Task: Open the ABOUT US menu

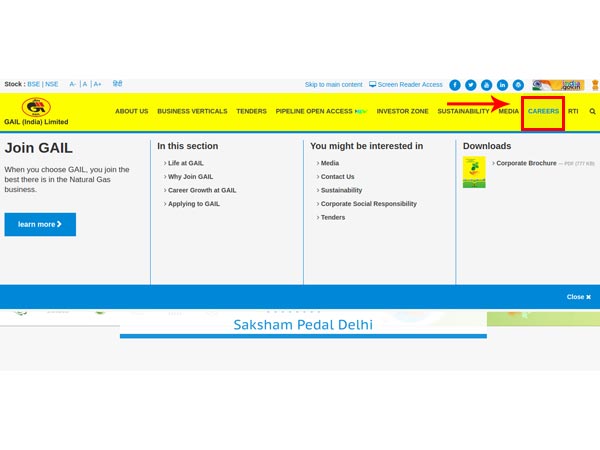Action: [132, 111]
